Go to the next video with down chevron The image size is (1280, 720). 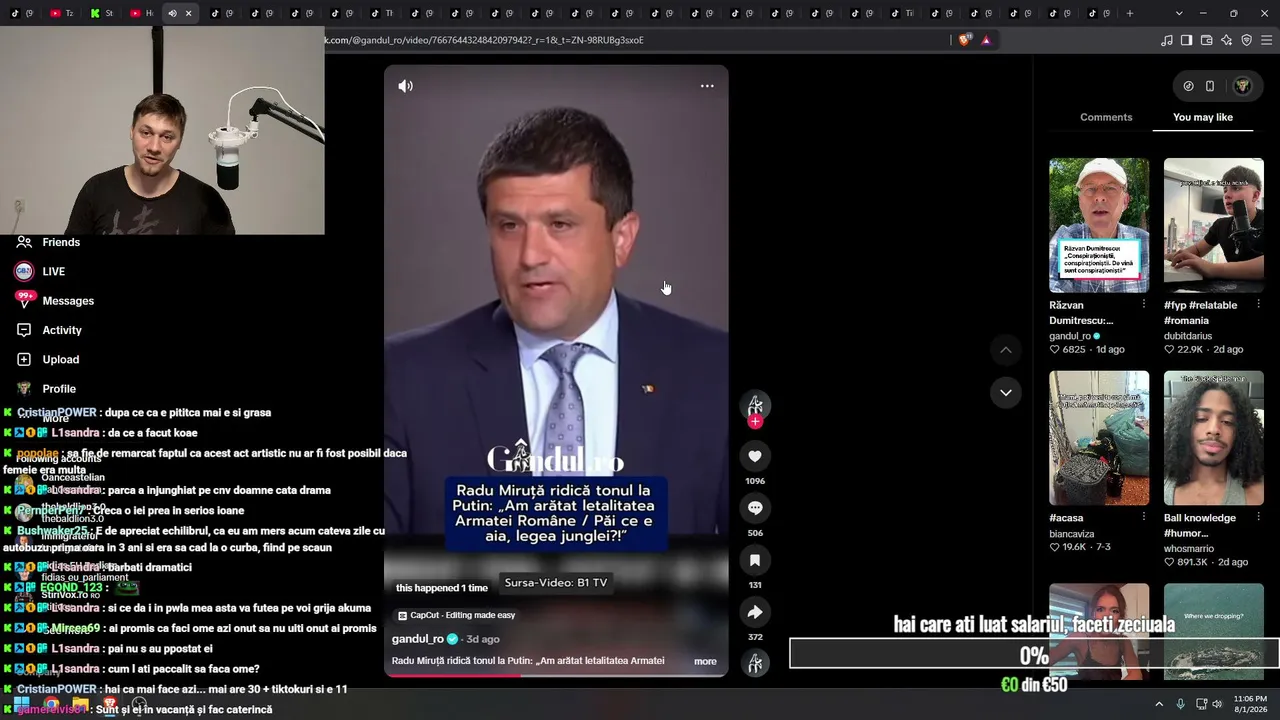pos(1006,392)
